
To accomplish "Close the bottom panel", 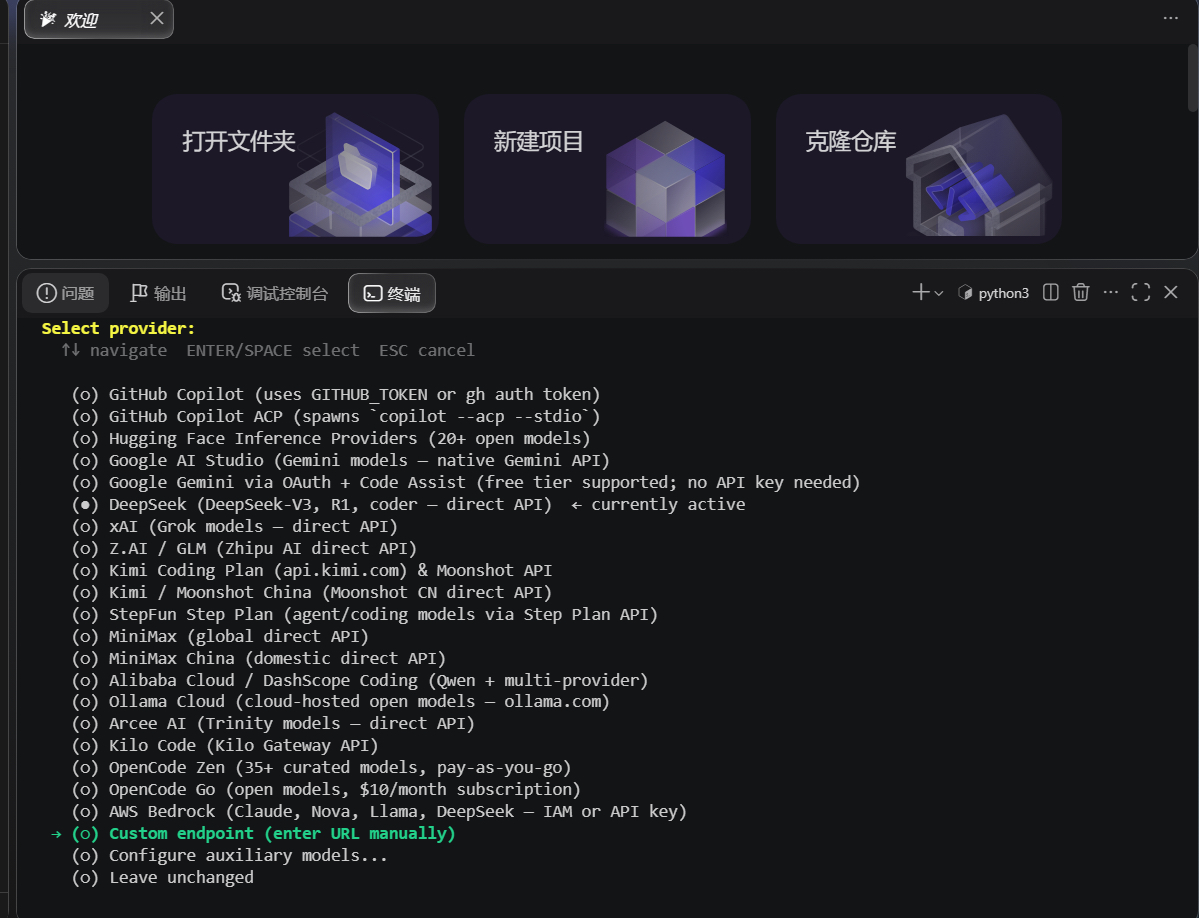I will (x=1171, y=292).
